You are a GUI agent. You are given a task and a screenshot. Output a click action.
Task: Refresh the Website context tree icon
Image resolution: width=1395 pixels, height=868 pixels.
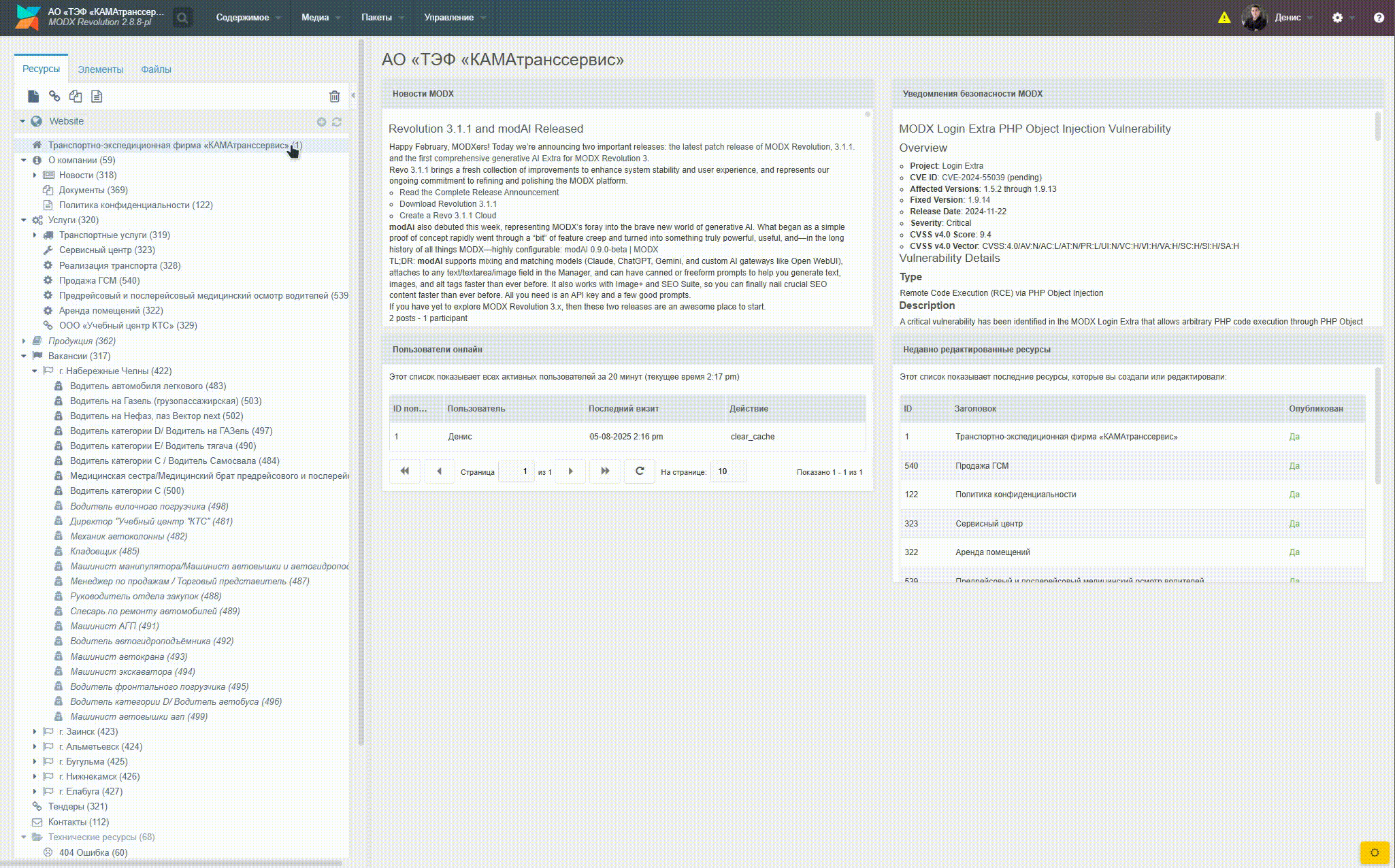(x=337, y=122)
